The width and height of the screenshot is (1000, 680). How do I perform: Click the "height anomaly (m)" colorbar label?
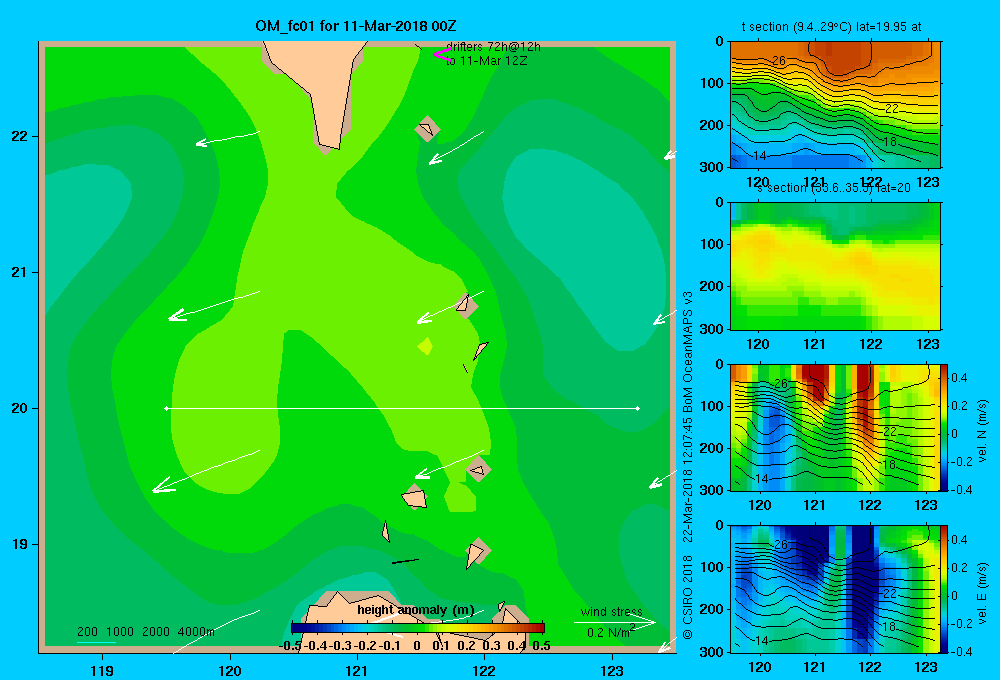(x=416, y=610)
